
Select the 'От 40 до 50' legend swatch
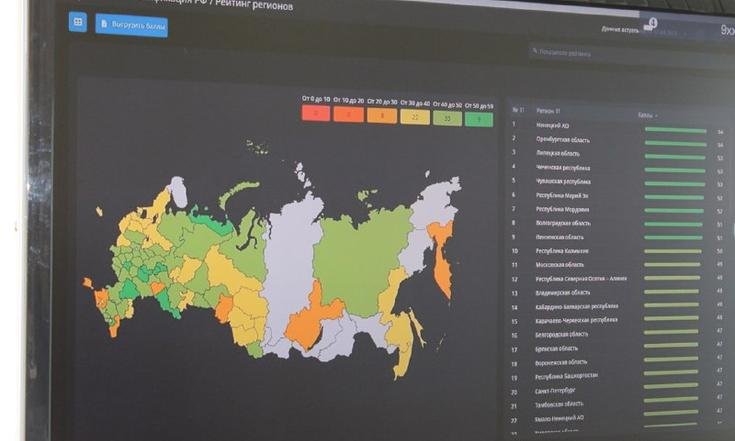tap(447, 118)
